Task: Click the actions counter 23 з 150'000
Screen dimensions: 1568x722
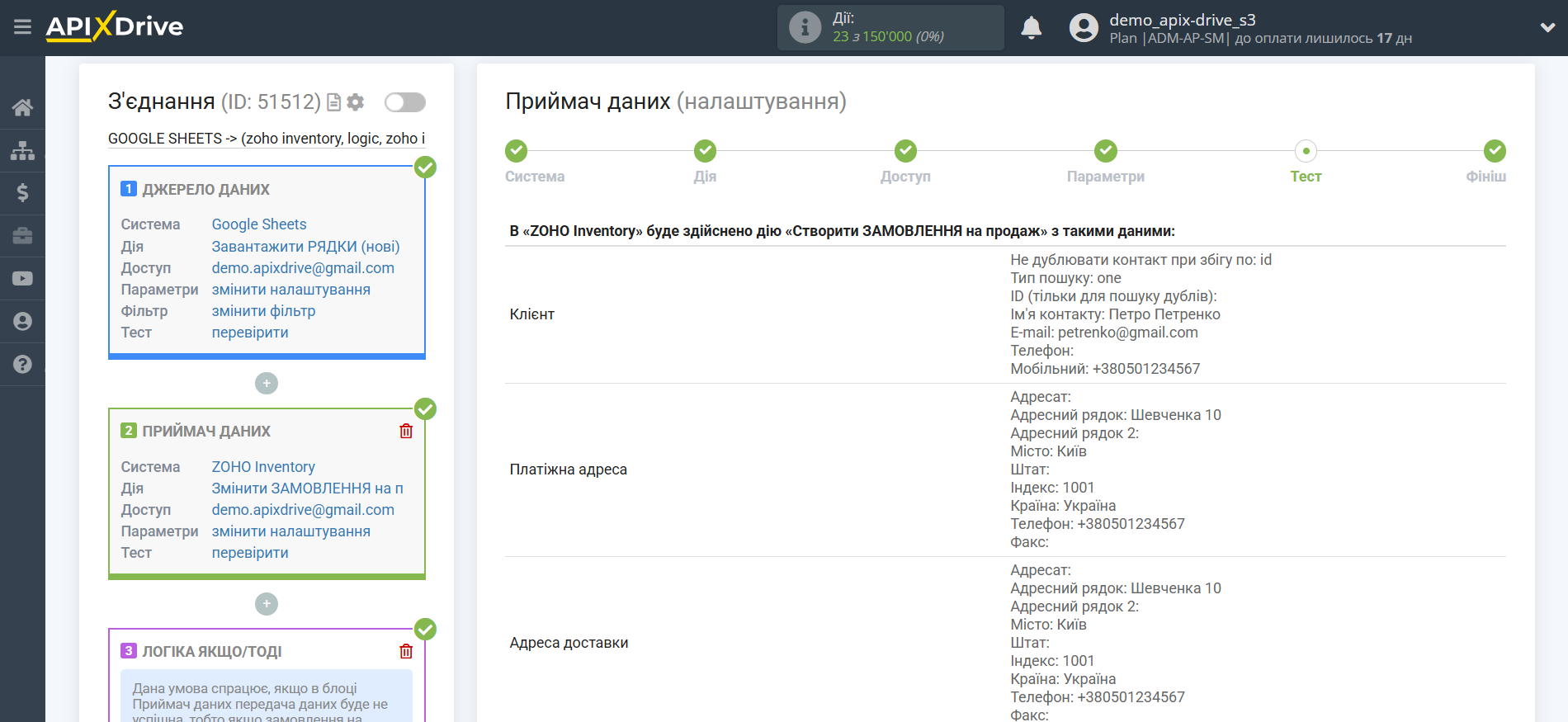Action: [x=888, y=36]
